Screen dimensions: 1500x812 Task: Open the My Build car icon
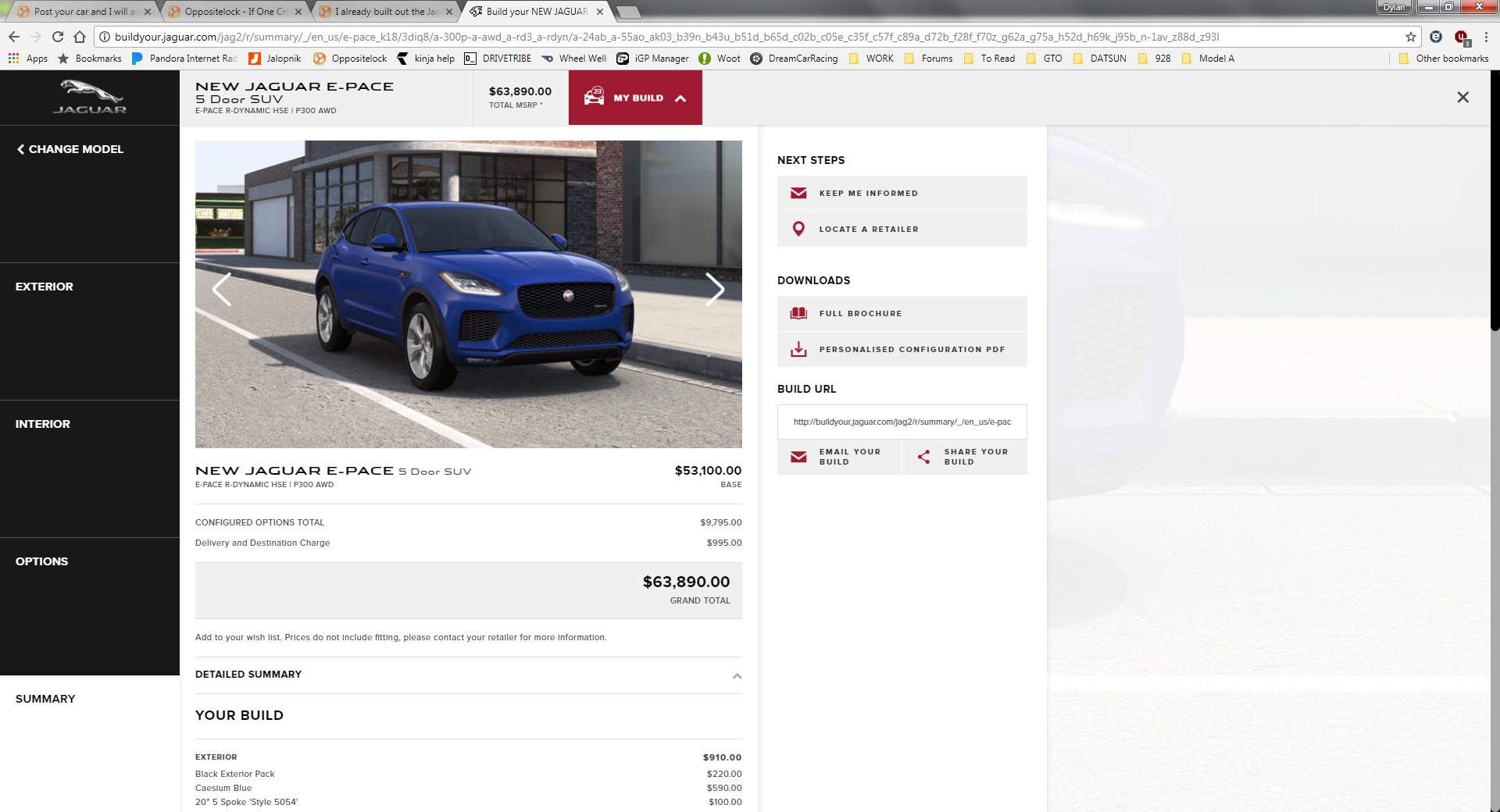coord(594,97)
